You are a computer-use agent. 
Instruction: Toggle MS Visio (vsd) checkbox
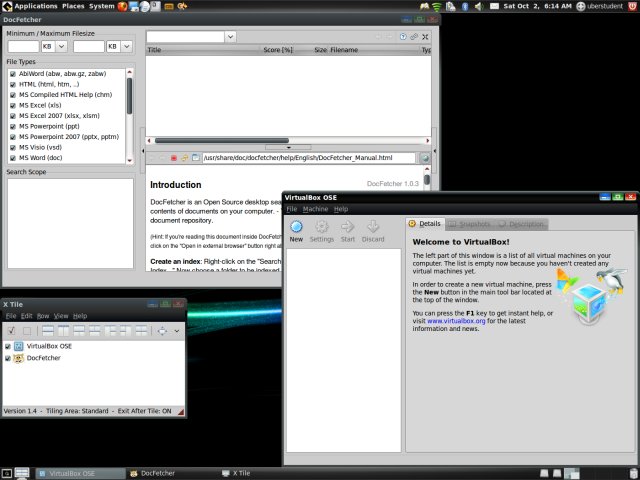13,147
